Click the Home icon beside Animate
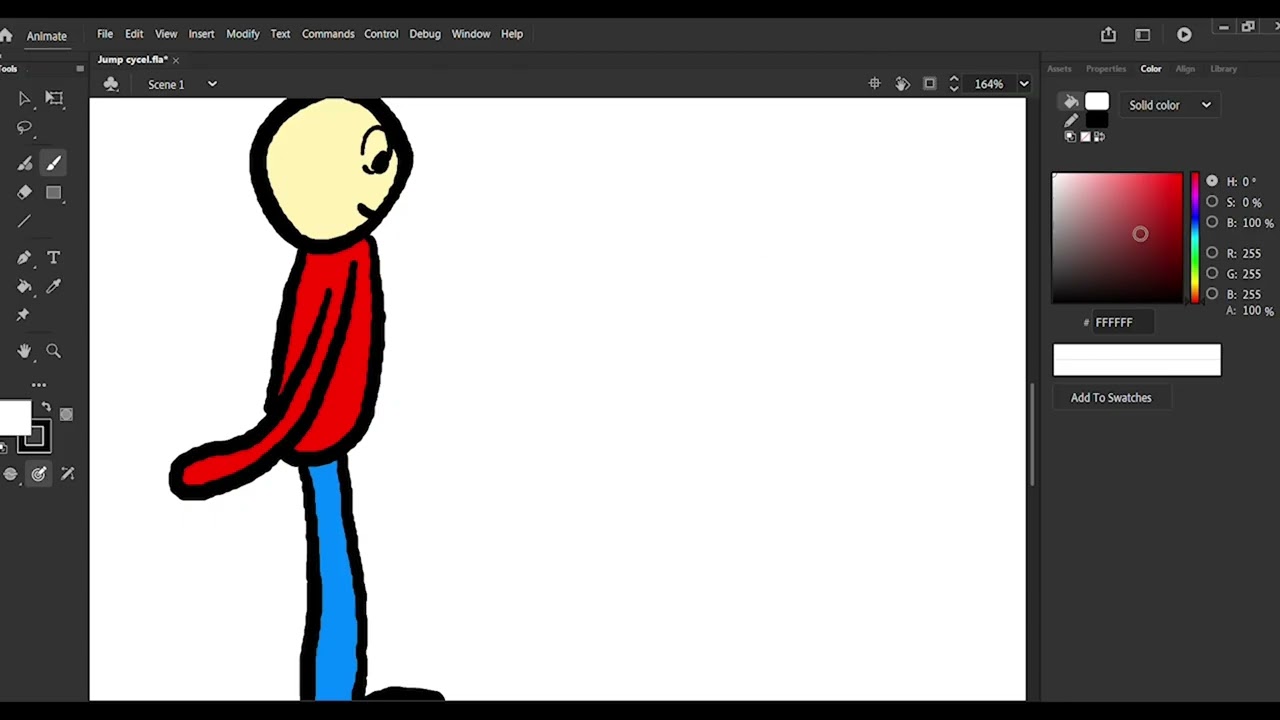Image resolution: width=1280 pixels, height=720 pixels. click(6, 35)
